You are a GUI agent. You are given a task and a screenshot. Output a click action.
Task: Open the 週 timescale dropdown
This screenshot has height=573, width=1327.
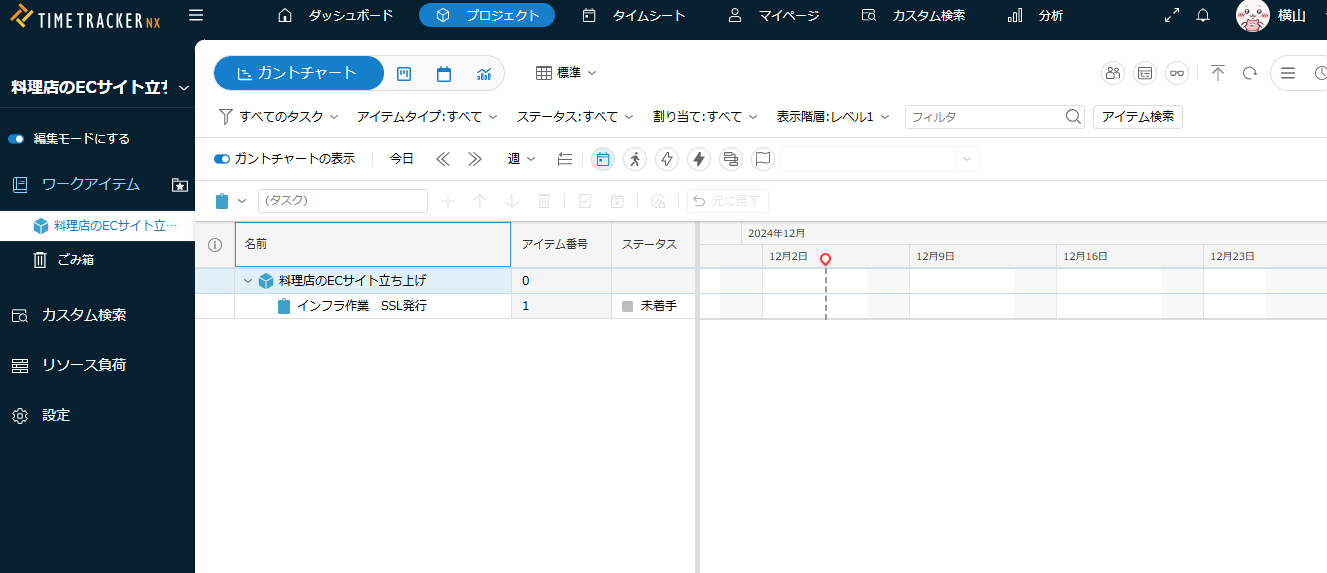click(522, 159)
